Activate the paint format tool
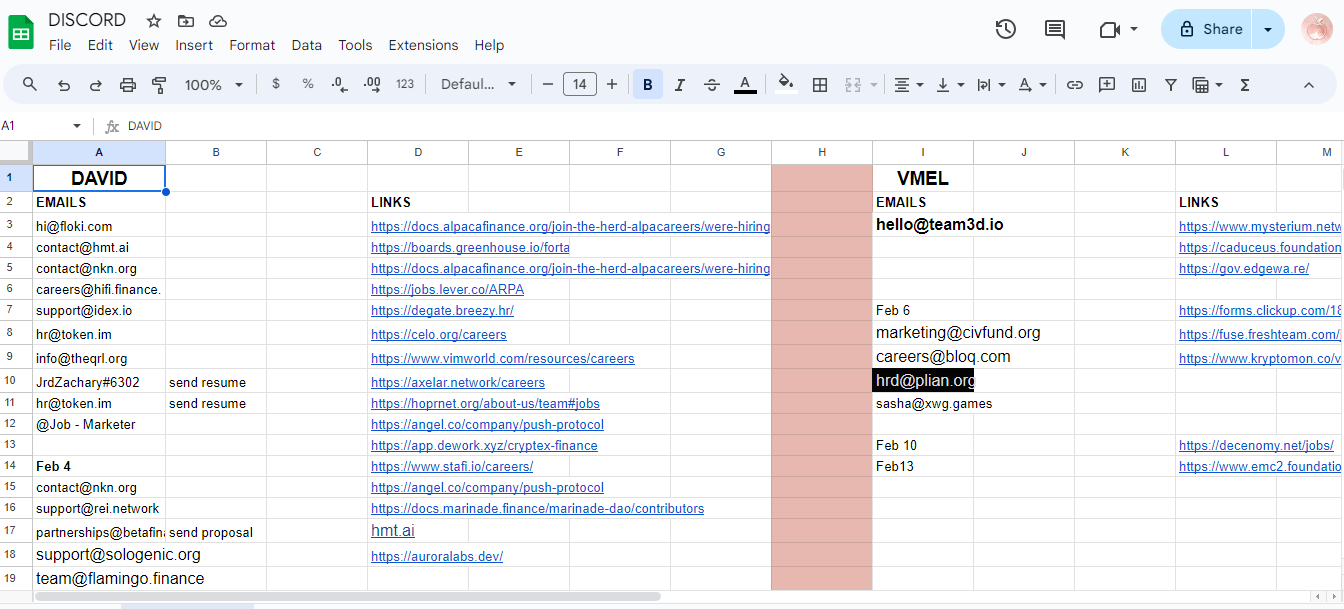 tap(159, 85)
